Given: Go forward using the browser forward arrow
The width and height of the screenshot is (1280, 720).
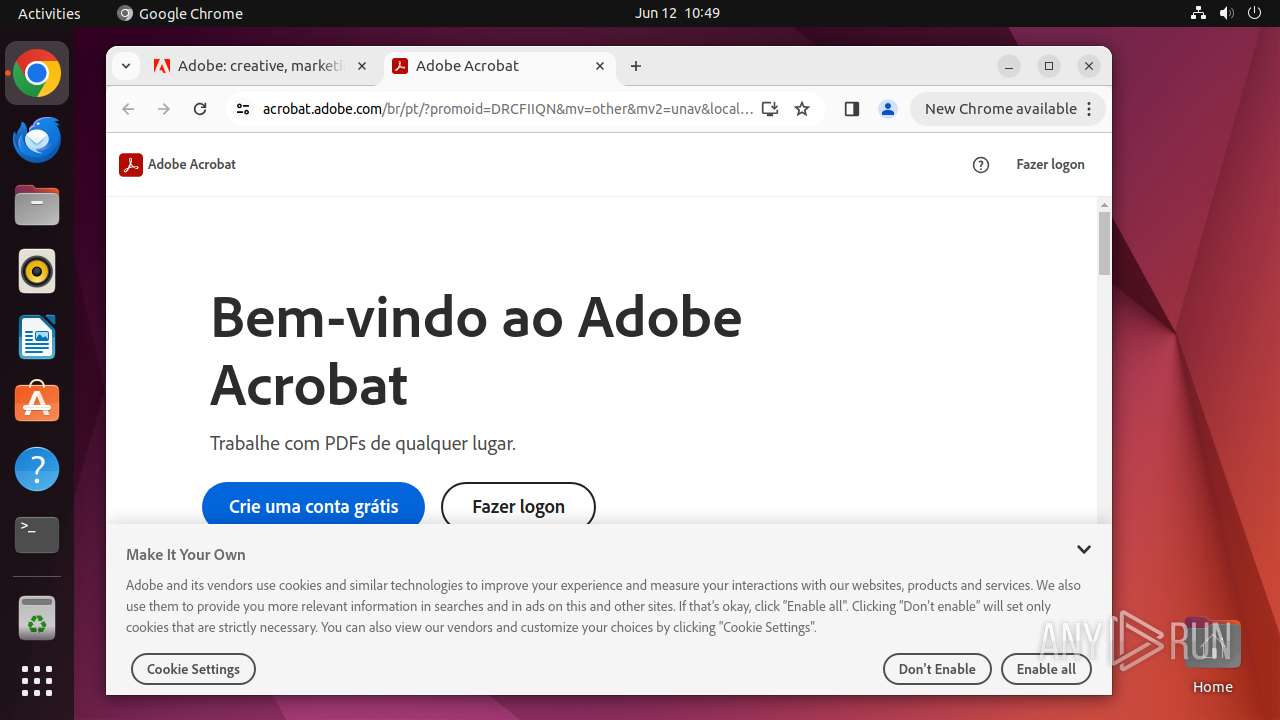Looking at the screenshot, I should (x=164, y=109).
